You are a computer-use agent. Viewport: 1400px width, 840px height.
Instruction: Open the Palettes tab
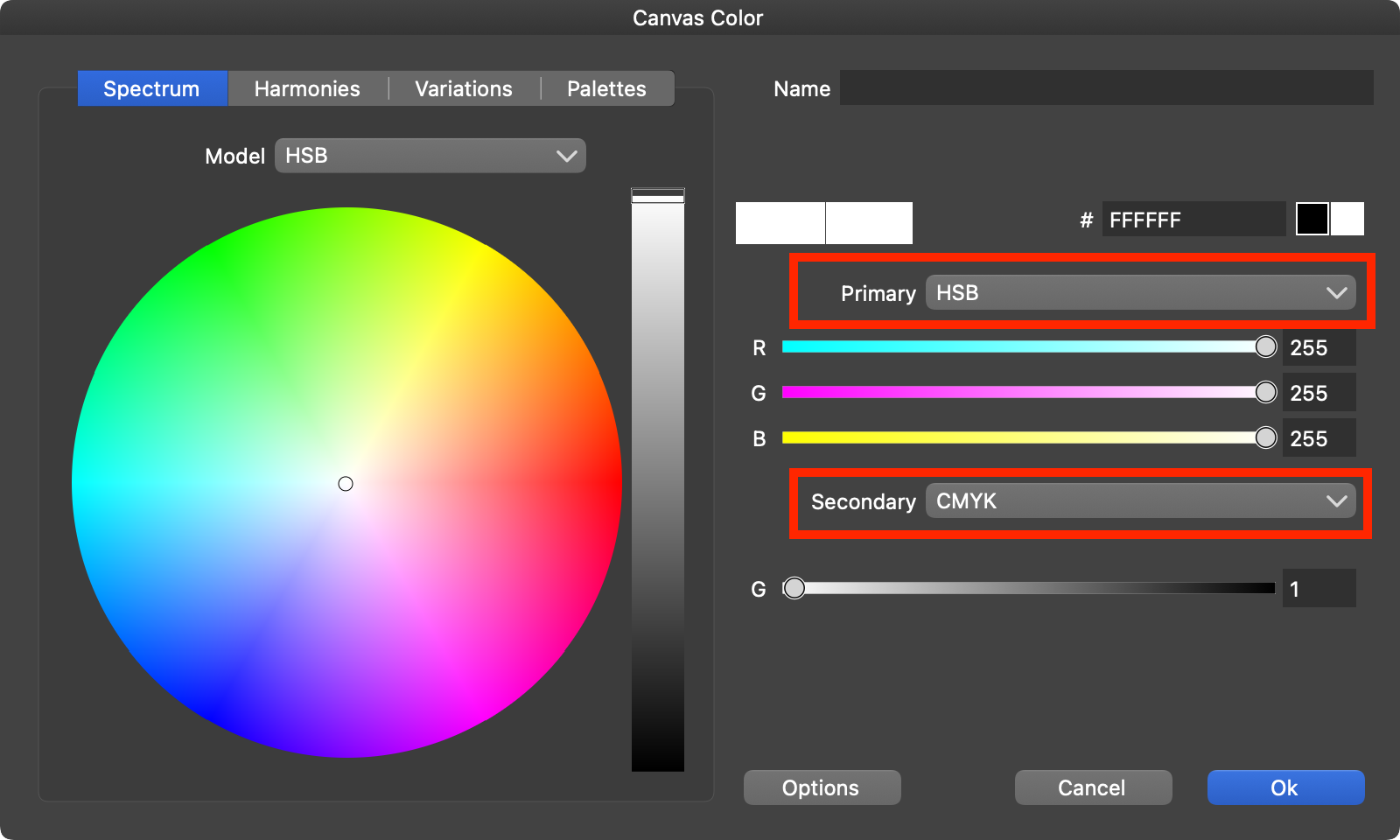coord(606,88)
